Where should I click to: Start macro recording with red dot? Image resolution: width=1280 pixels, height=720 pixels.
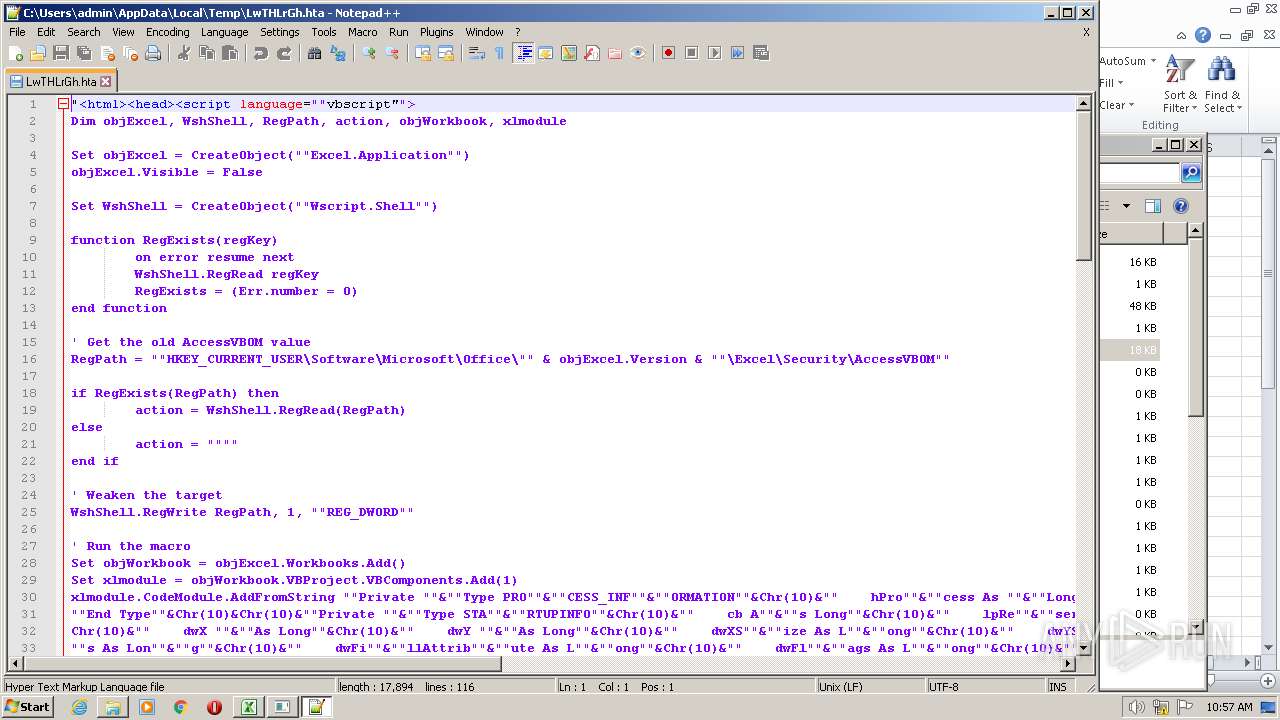pyautogui.click(x=668, y=53)
